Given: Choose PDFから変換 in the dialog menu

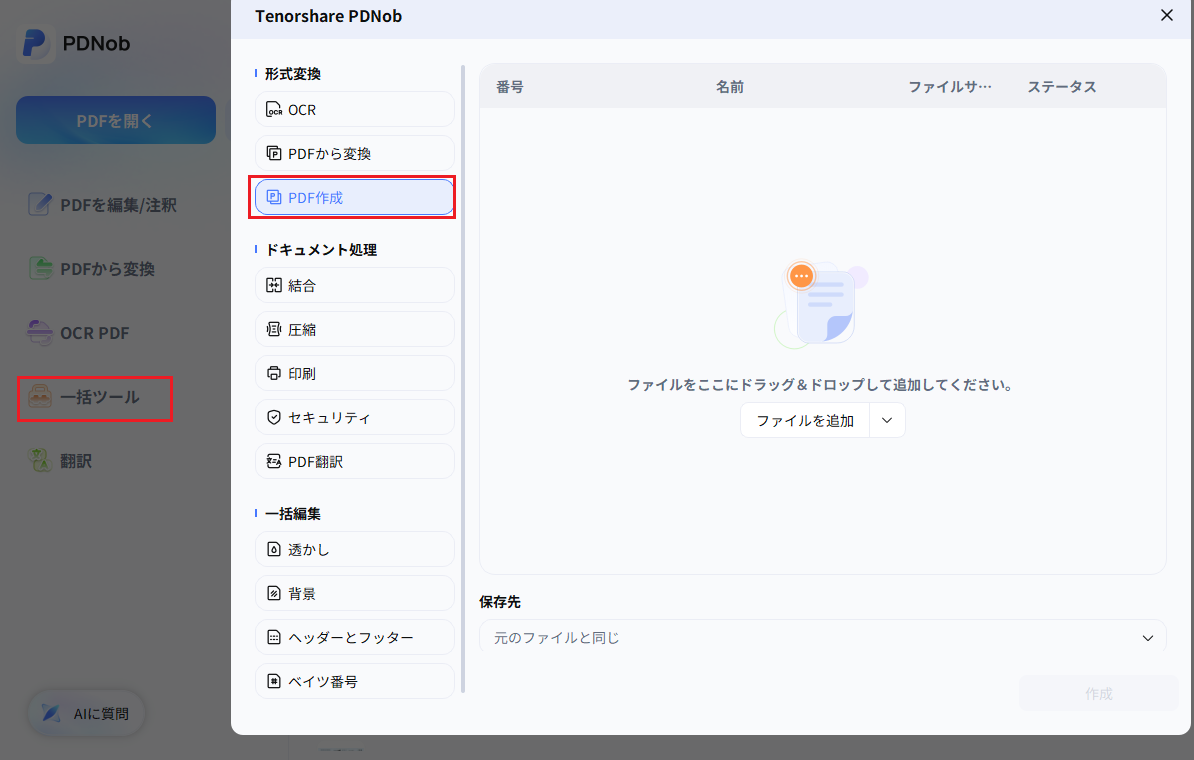Looking at the screenshot, I should pos(355,153).
